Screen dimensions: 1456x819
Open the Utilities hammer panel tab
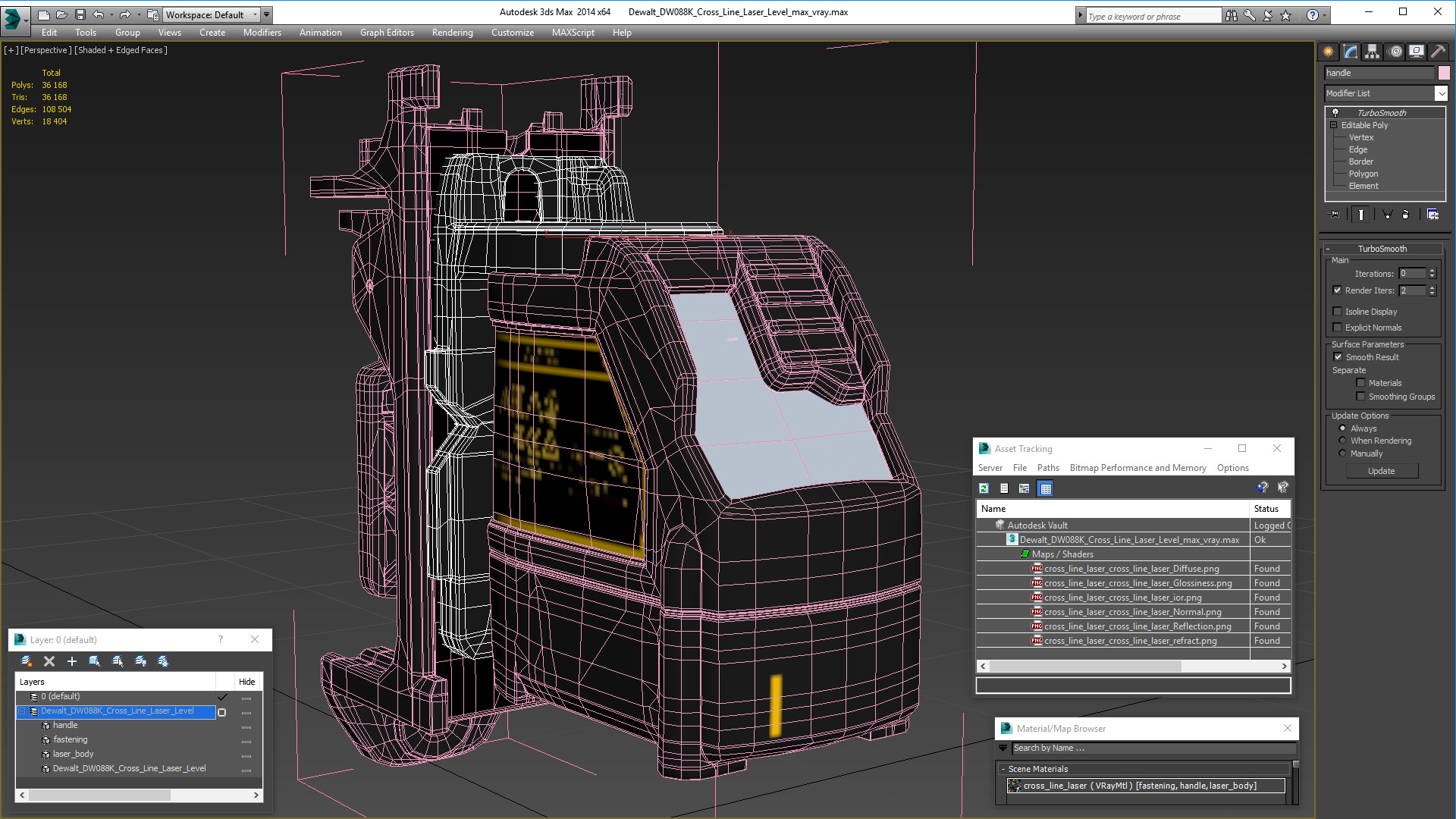click(x=1439, y=52)
